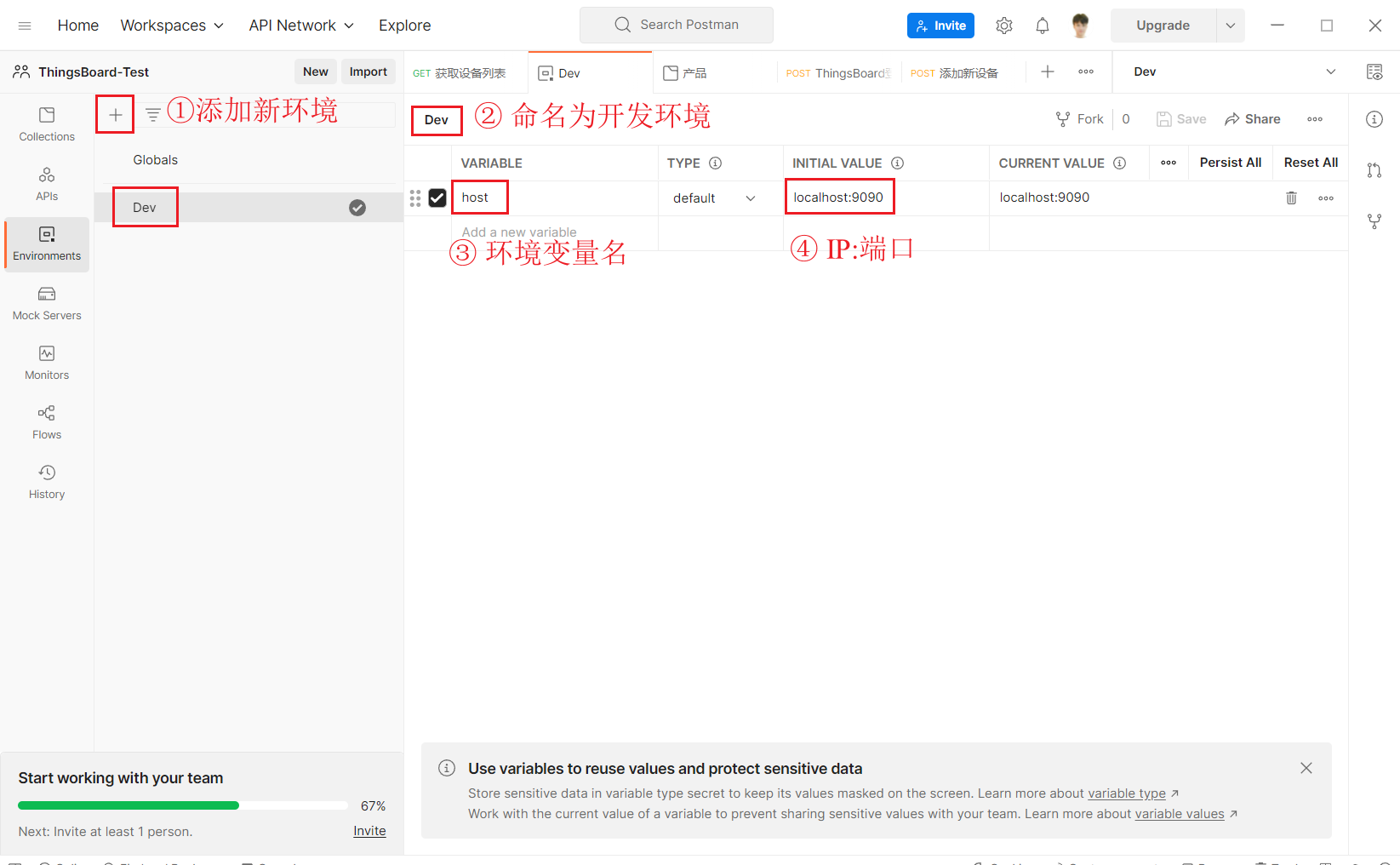Click the TYPE column info icon

(716, 163)
